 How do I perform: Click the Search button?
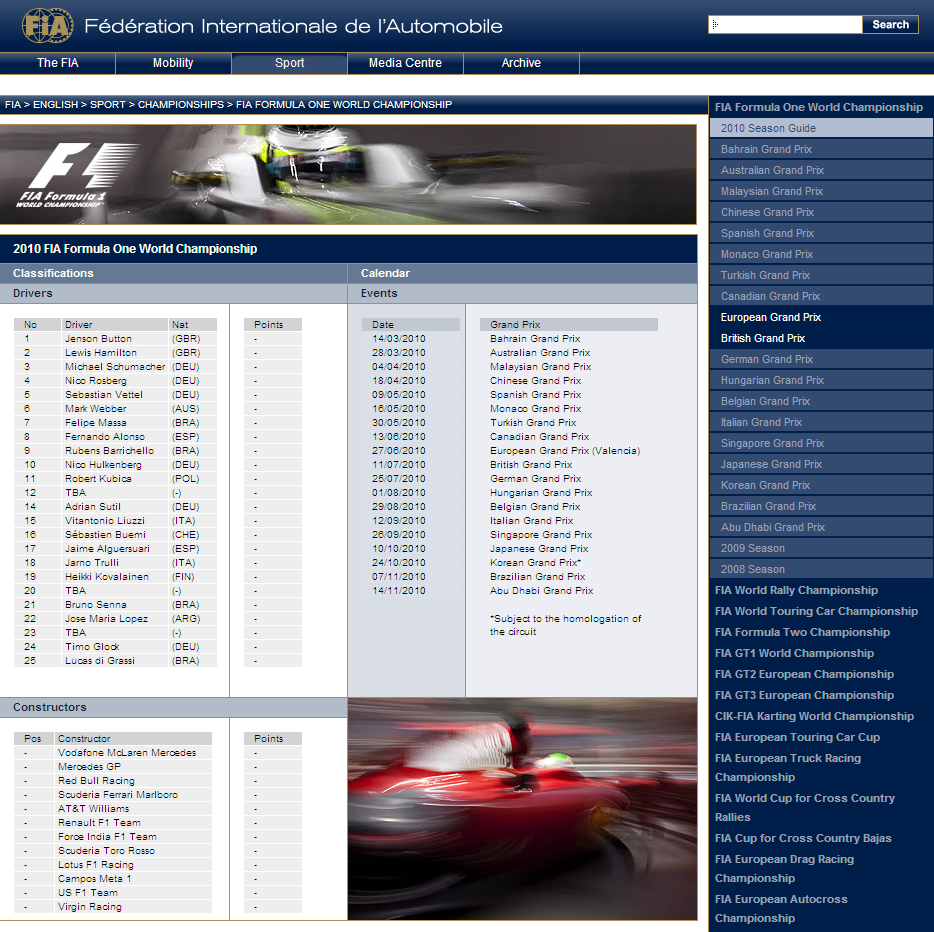tap(890, 24)
